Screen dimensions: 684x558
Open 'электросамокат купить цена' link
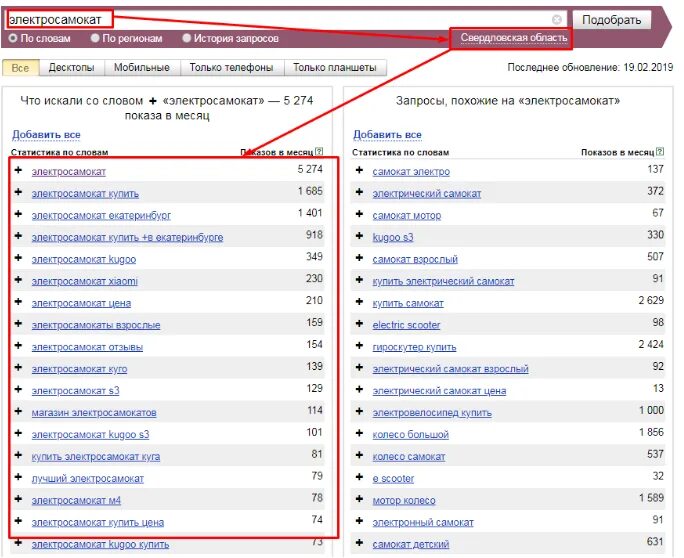pyautogui.click(x=98, y=523)
